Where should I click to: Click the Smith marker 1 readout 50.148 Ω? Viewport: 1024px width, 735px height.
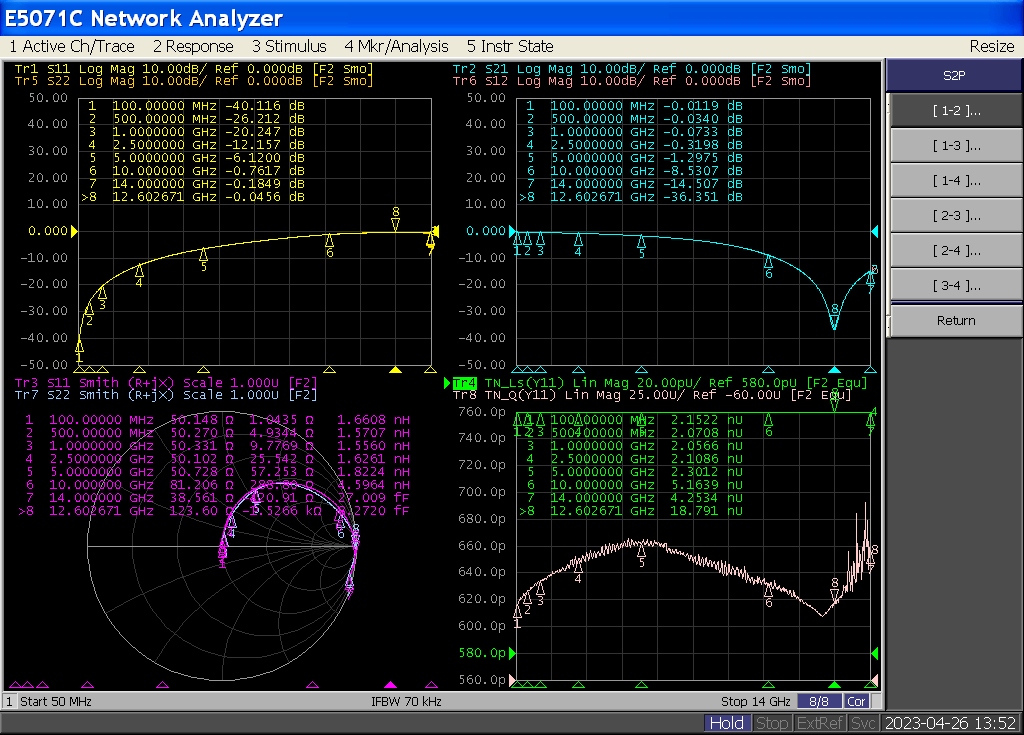click(x=202, y=420)
